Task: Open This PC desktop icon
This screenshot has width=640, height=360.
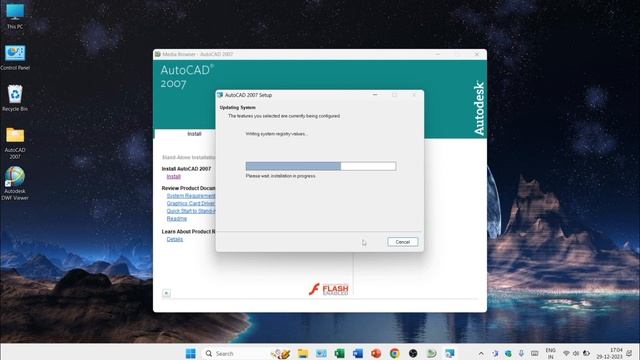Action: click(15, 16)
